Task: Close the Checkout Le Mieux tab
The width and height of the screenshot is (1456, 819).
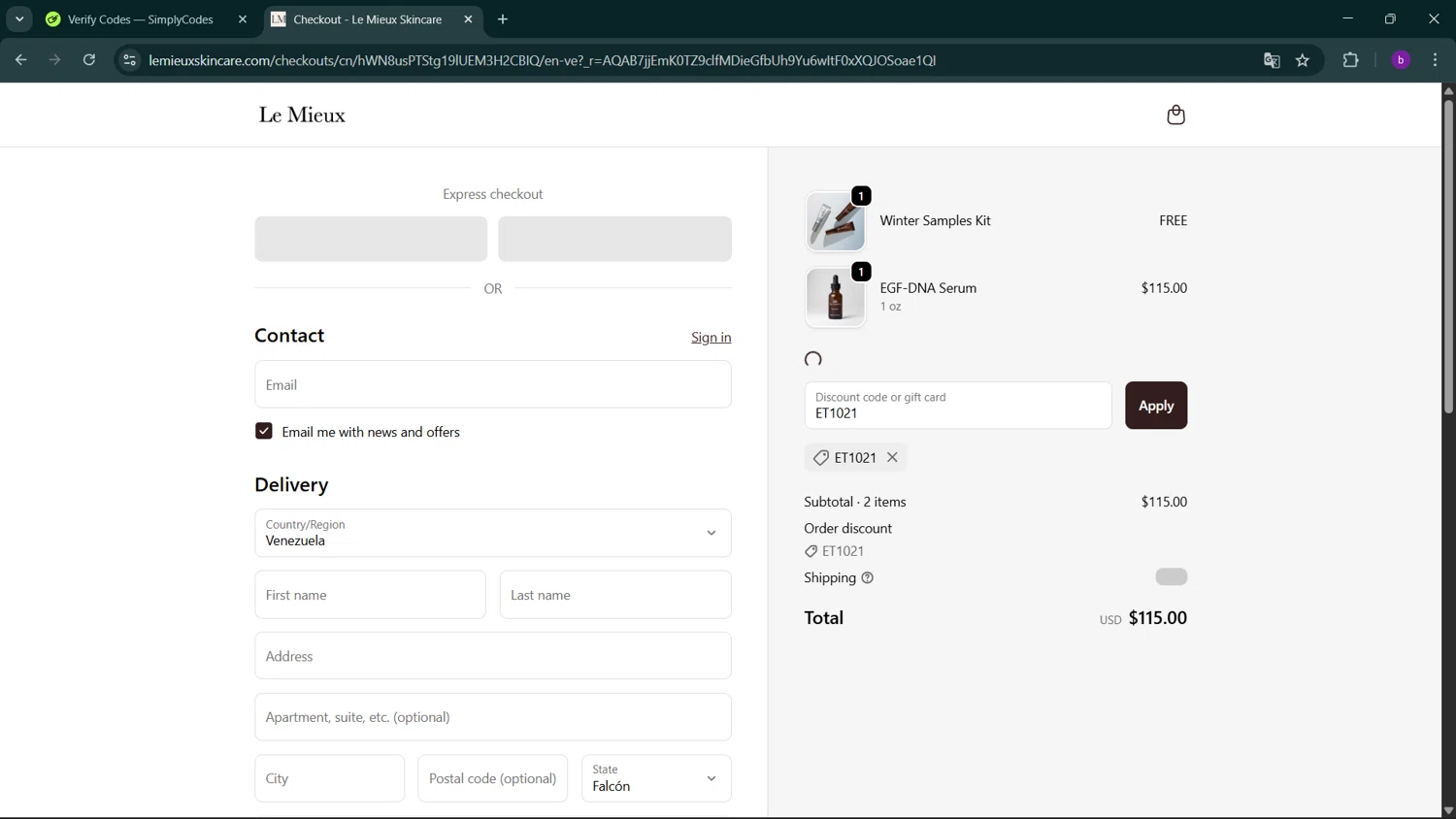Action: click(x=469, y=19)
